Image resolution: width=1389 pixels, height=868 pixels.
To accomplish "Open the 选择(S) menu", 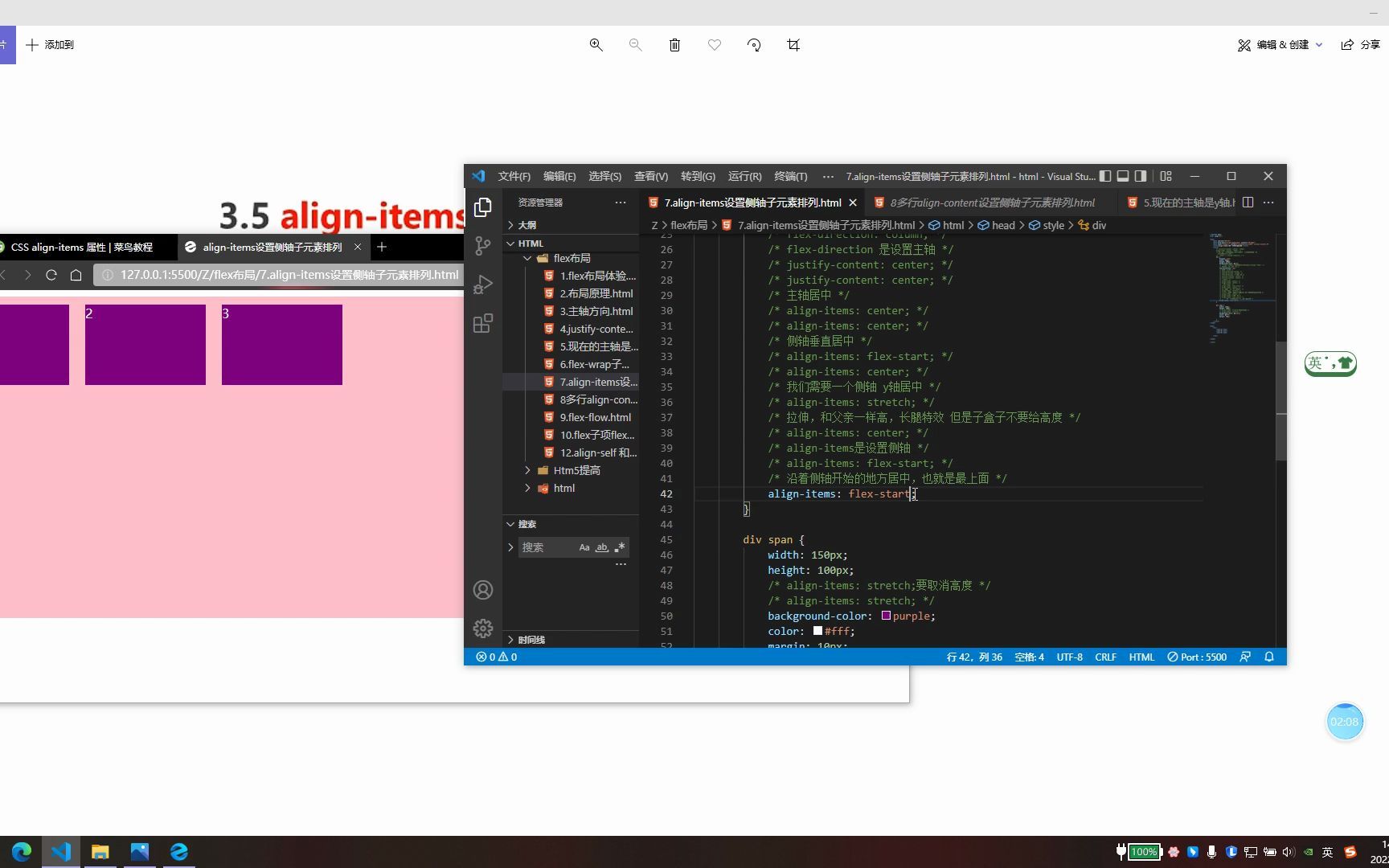I will tap(604, 176).
